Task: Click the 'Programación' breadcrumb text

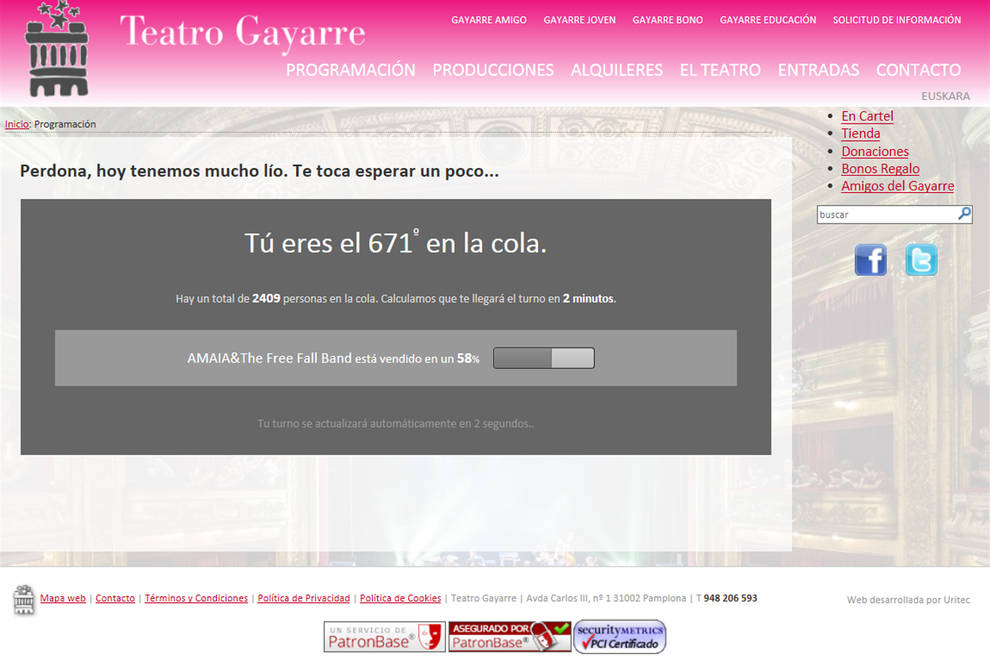Action: 65,124
